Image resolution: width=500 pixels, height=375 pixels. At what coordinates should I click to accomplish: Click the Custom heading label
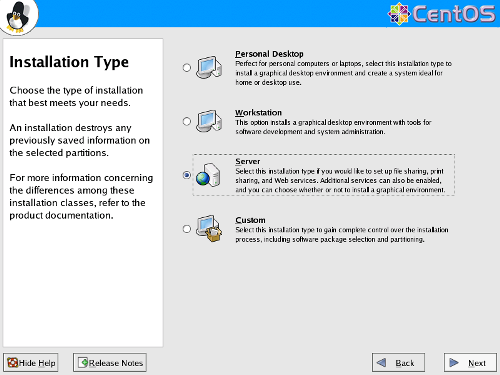pos(250,220)
